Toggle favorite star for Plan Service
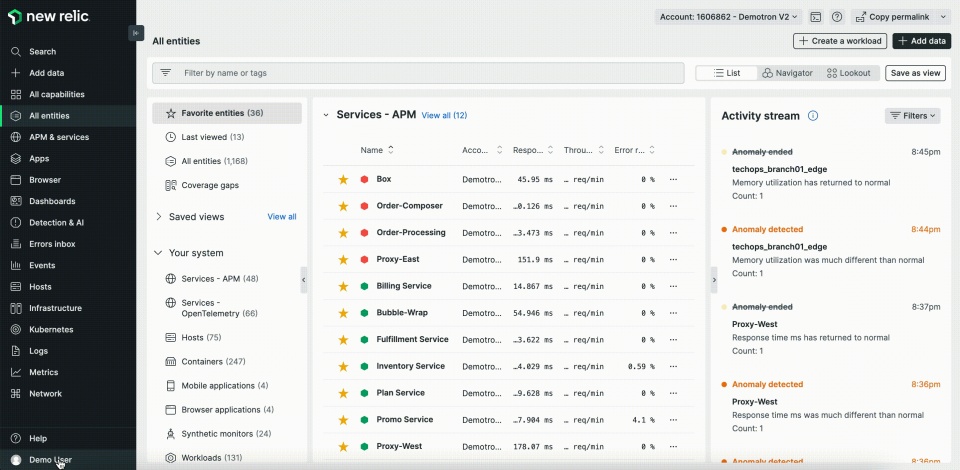This screenshot has width=960, height=470. 343,393
